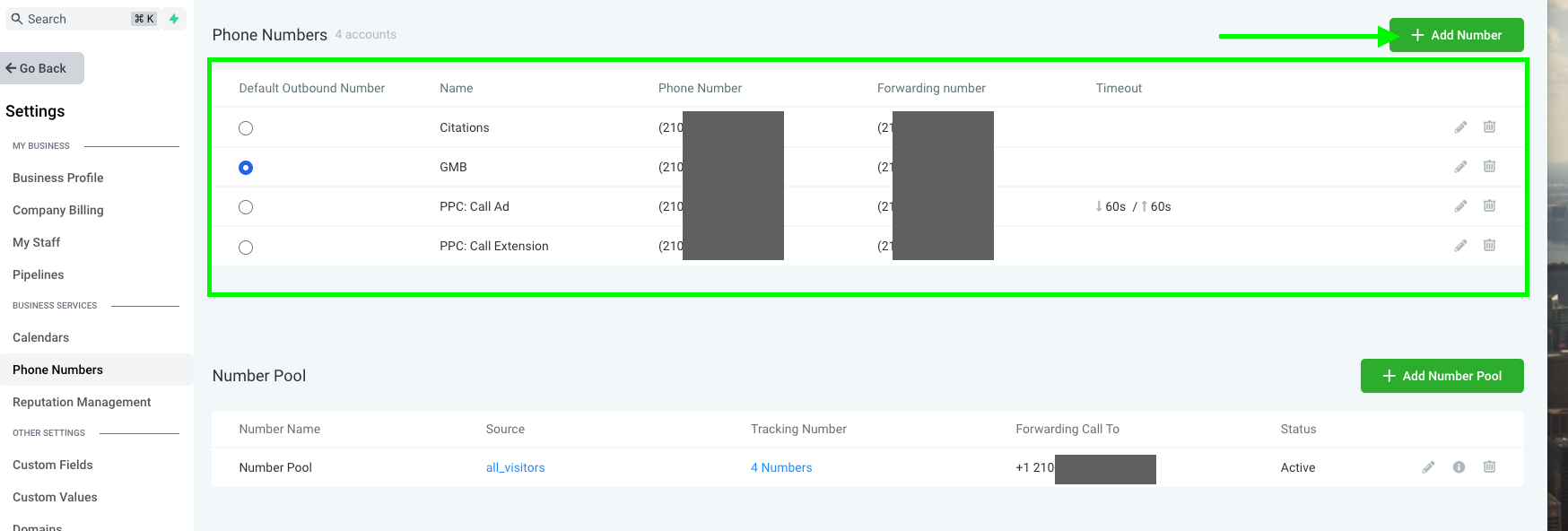Image resolution: width=1568 pixels, height=531 pixels.
Task: Edit the PPC: Call Ad number
Action: 1460,206
